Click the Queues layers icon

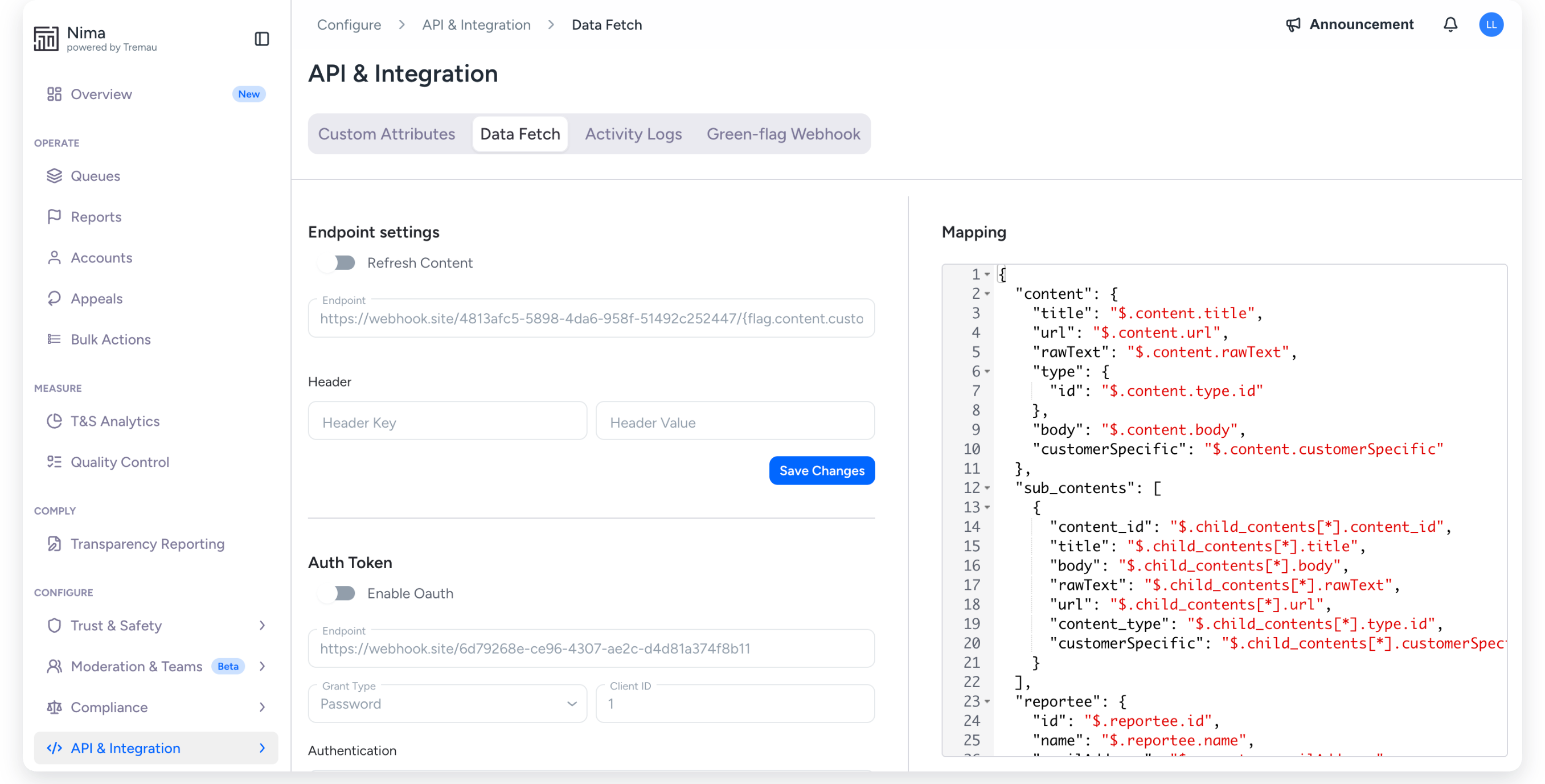pyautogui.click(x=55, y=176)
